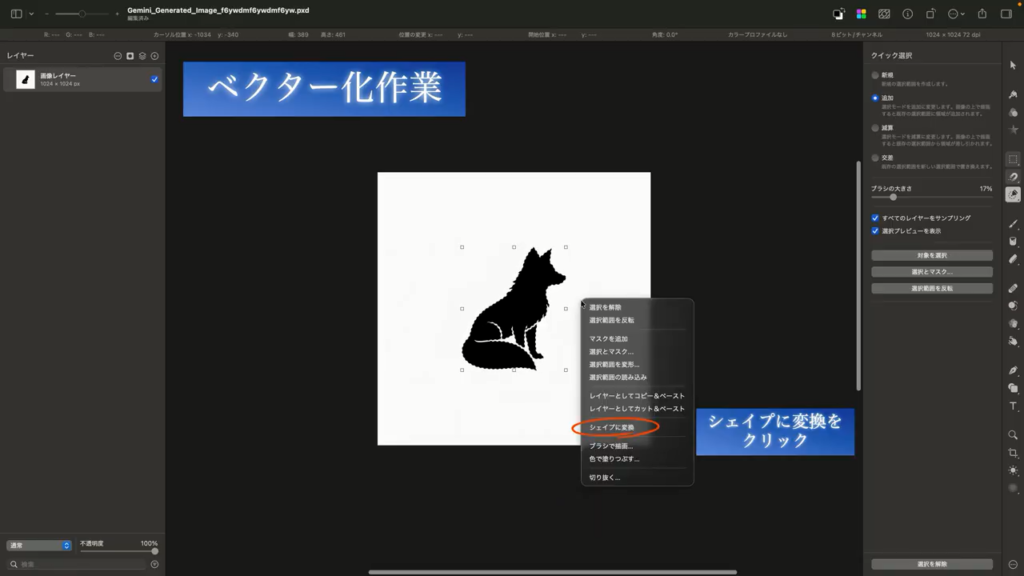Activate the rectangular selection tool
1024x576 pixels.
click(1013, 159)
